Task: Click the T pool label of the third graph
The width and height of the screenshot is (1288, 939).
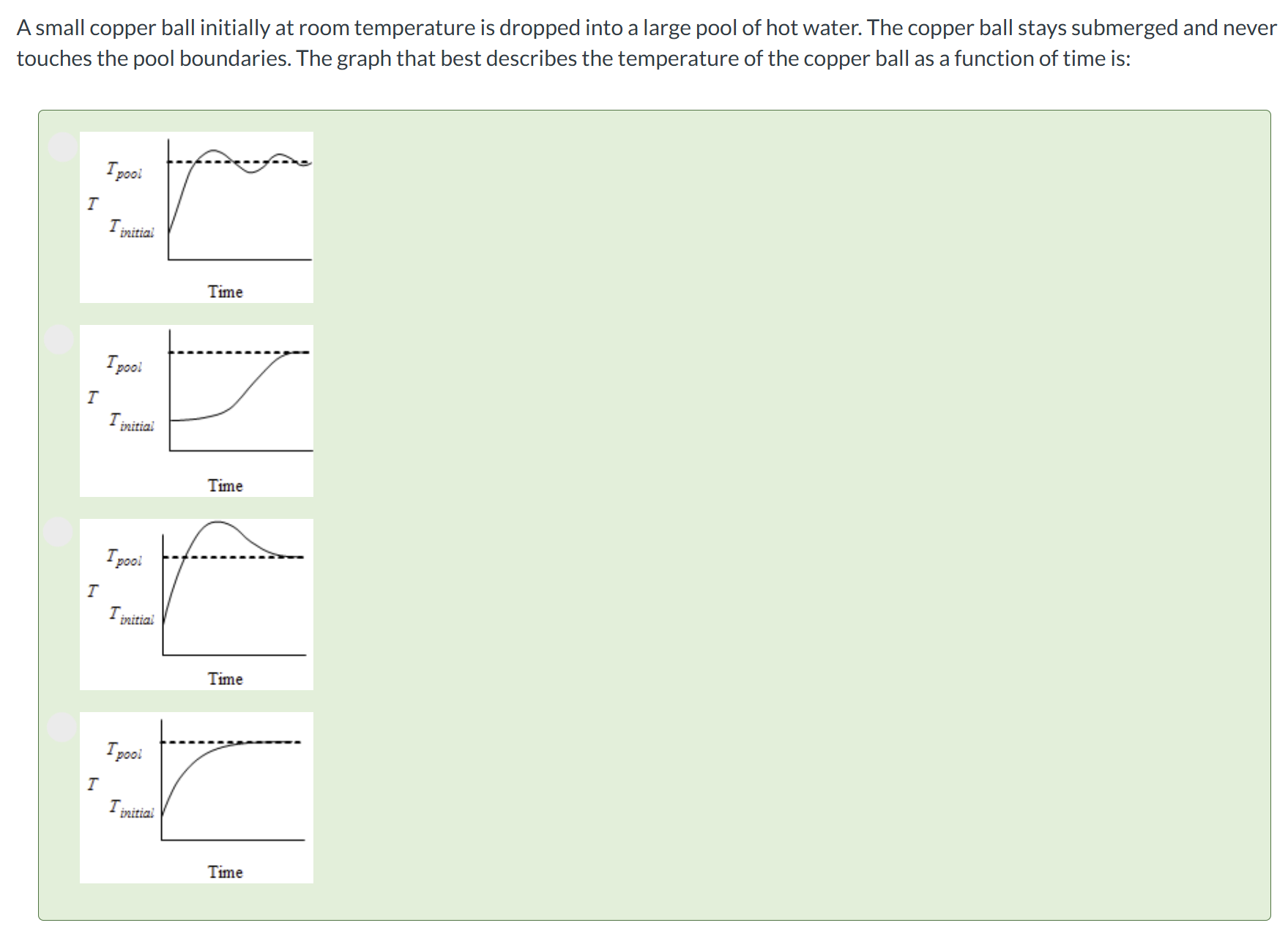Action: [124, 558]
